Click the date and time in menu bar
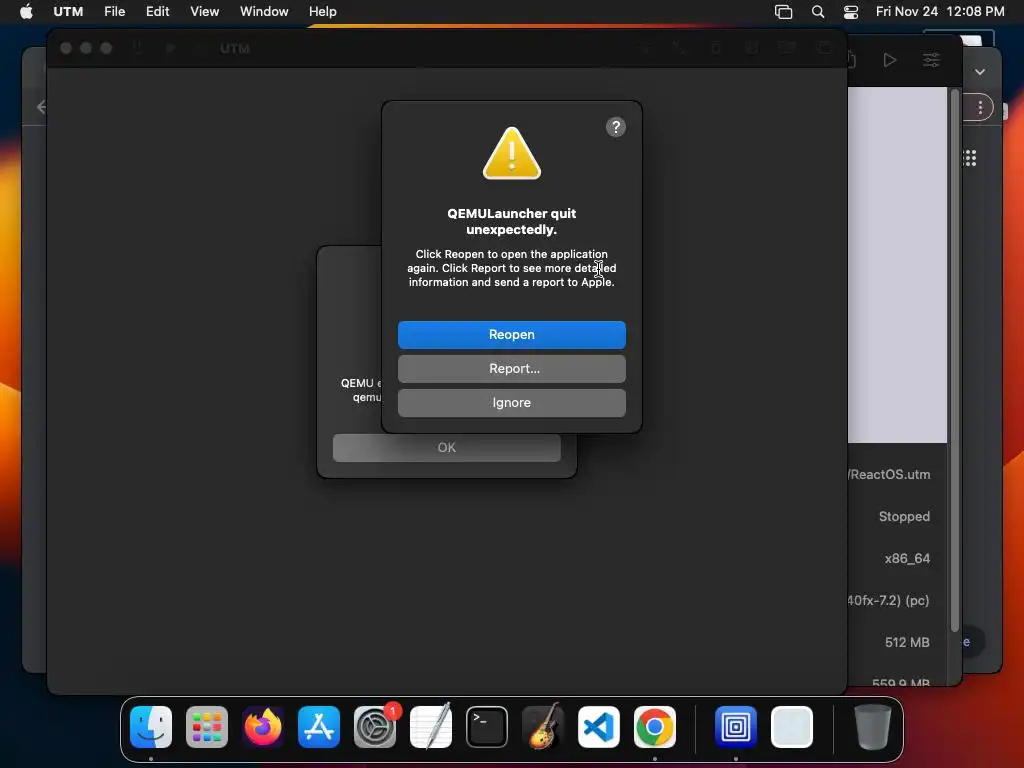The width and height of the screenshot is (1024, 768). [940, 12]
